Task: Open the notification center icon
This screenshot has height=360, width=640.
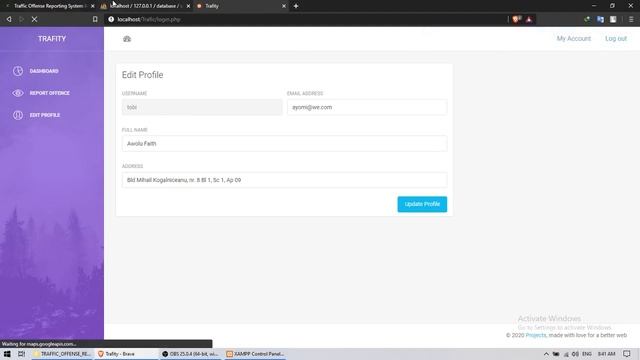Action: click(627, 354)
